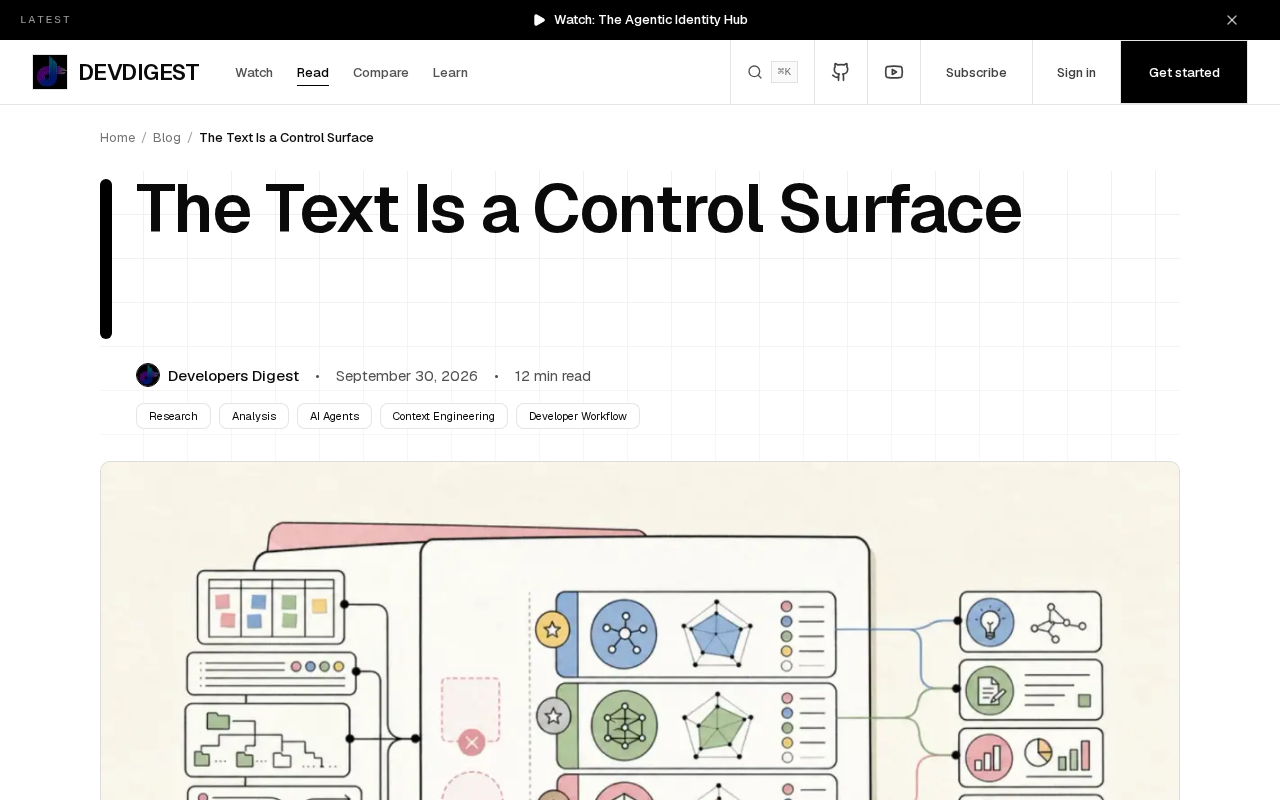Dismiss the announcement banner with the X
Viewport: 1280px width, 800px height.
pos(1232,20)
